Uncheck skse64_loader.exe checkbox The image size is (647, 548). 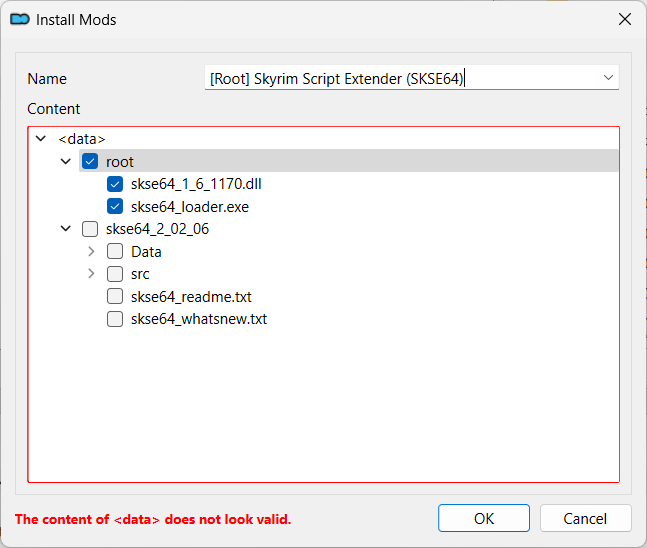[115, 207]
